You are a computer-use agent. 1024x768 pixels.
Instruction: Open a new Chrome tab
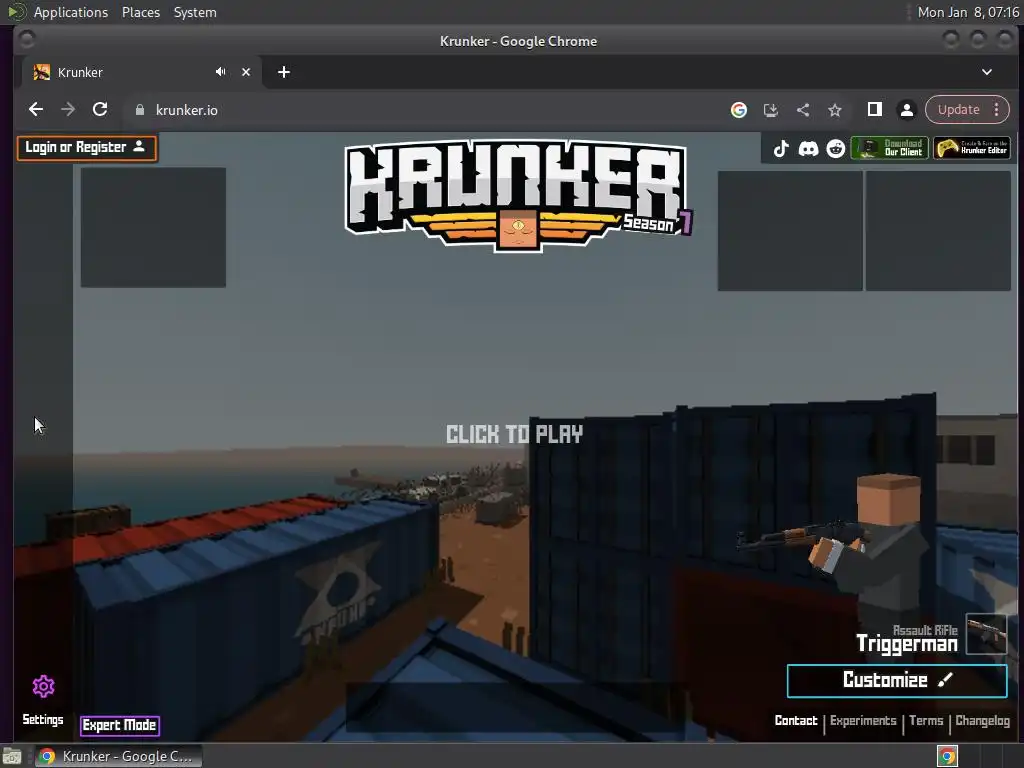click(x=283, y=72)
